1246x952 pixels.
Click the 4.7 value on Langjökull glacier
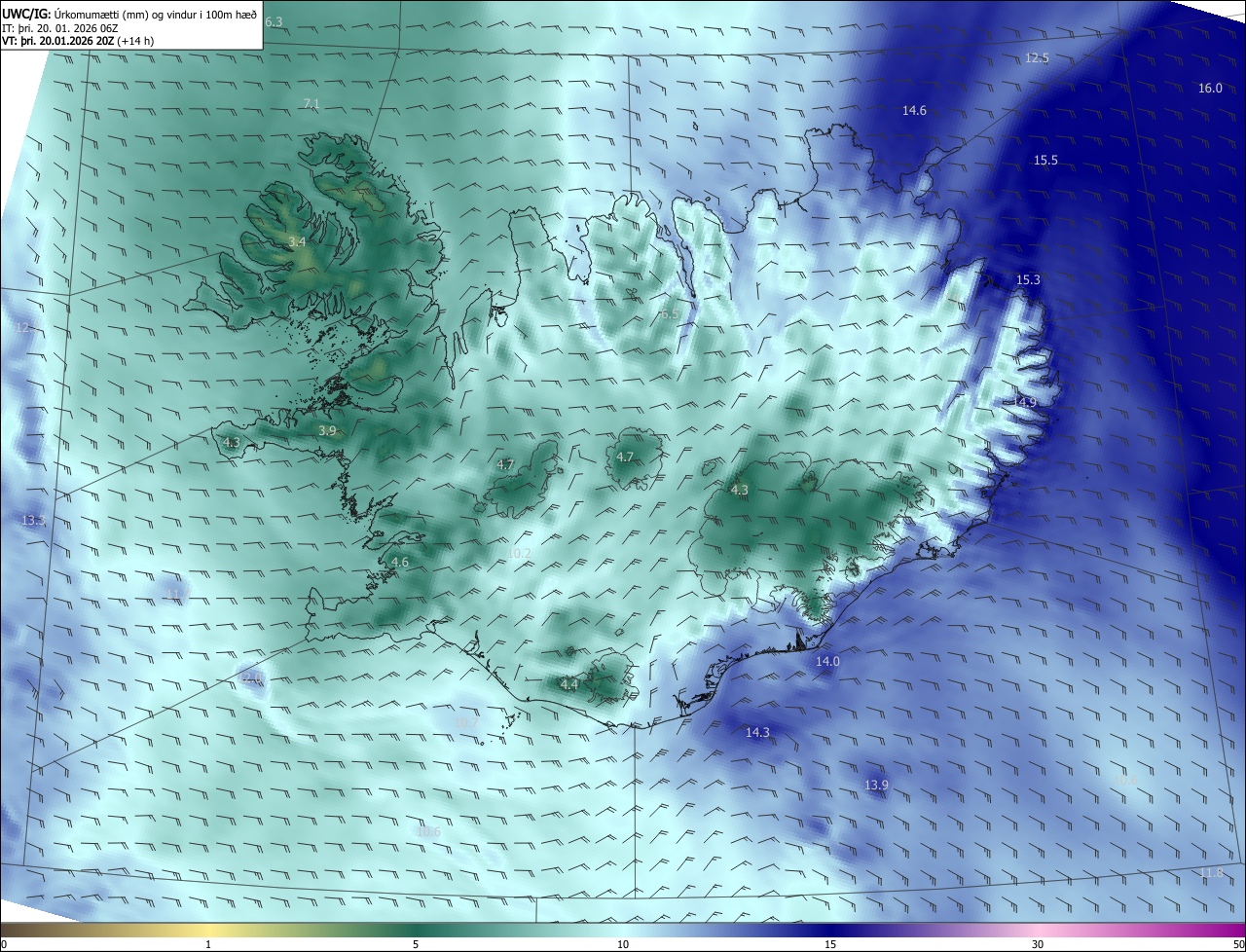505,465
